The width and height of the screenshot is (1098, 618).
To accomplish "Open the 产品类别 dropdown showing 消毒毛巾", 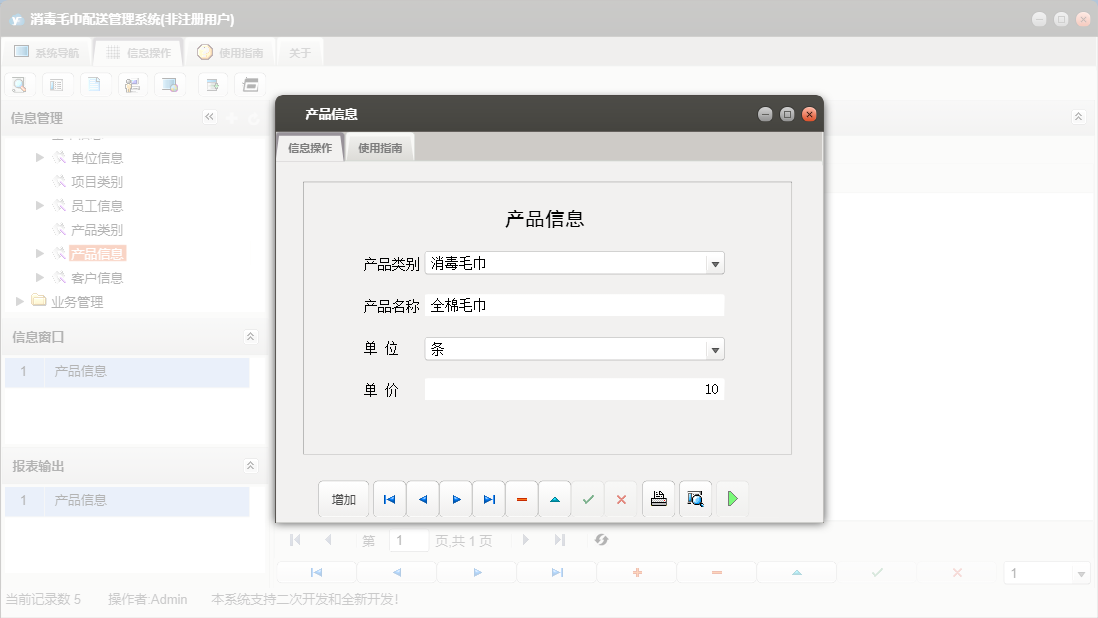I will tap(715, 263).
